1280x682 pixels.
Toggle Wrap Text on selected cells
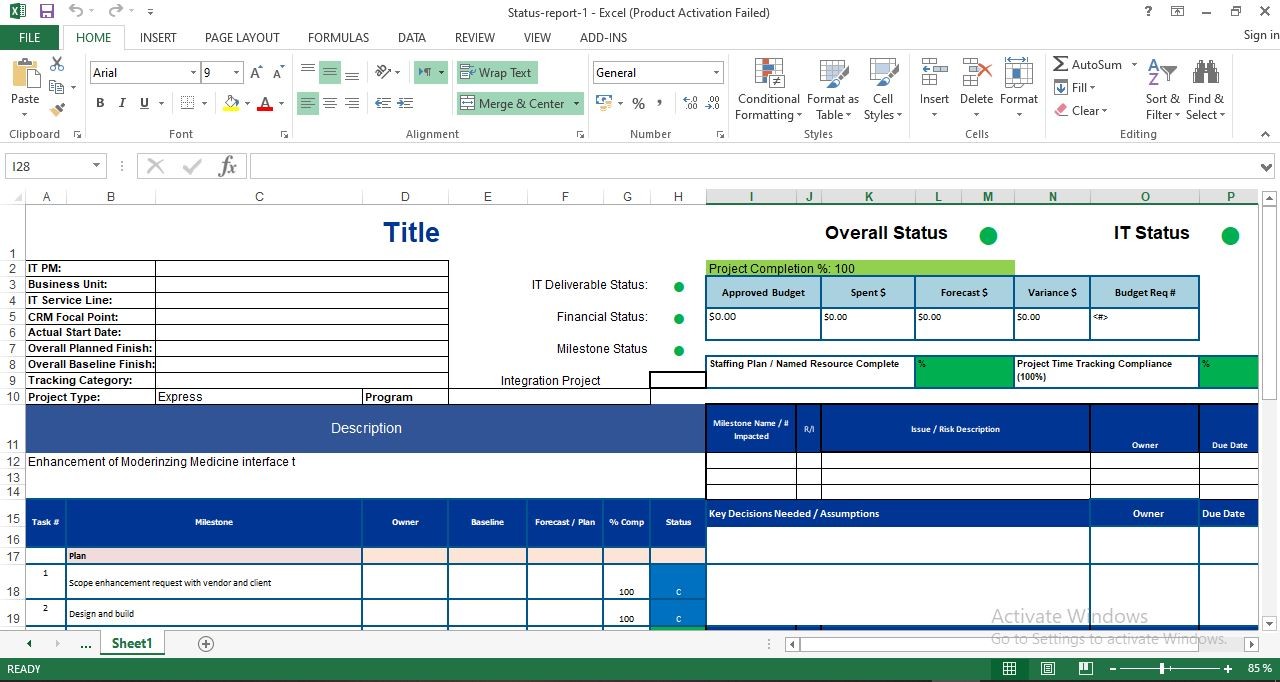tap(497, 73)
